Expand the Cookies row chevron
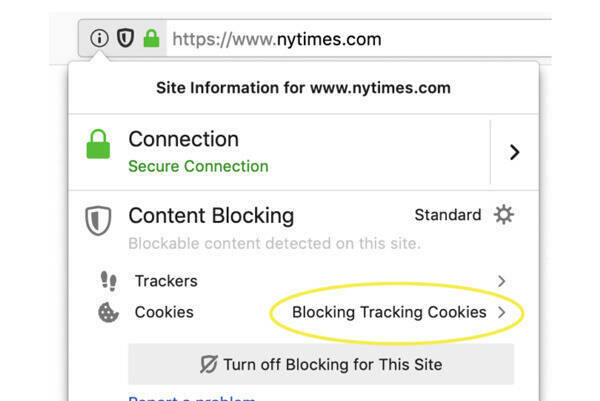The height and width of the screenshot is (401, 600). (502, 313)
